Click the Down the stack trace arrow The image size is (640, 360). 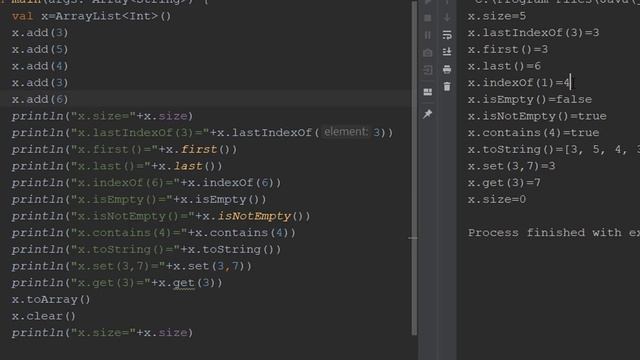pyautogui.click(x=447, y=18)
